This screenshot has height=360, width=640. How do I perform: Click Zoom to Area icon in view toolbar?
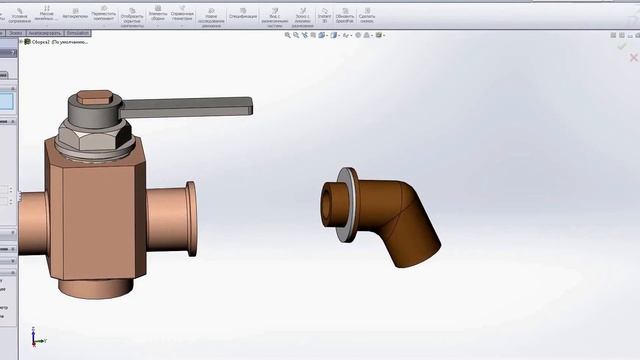[x=296, y=36]
